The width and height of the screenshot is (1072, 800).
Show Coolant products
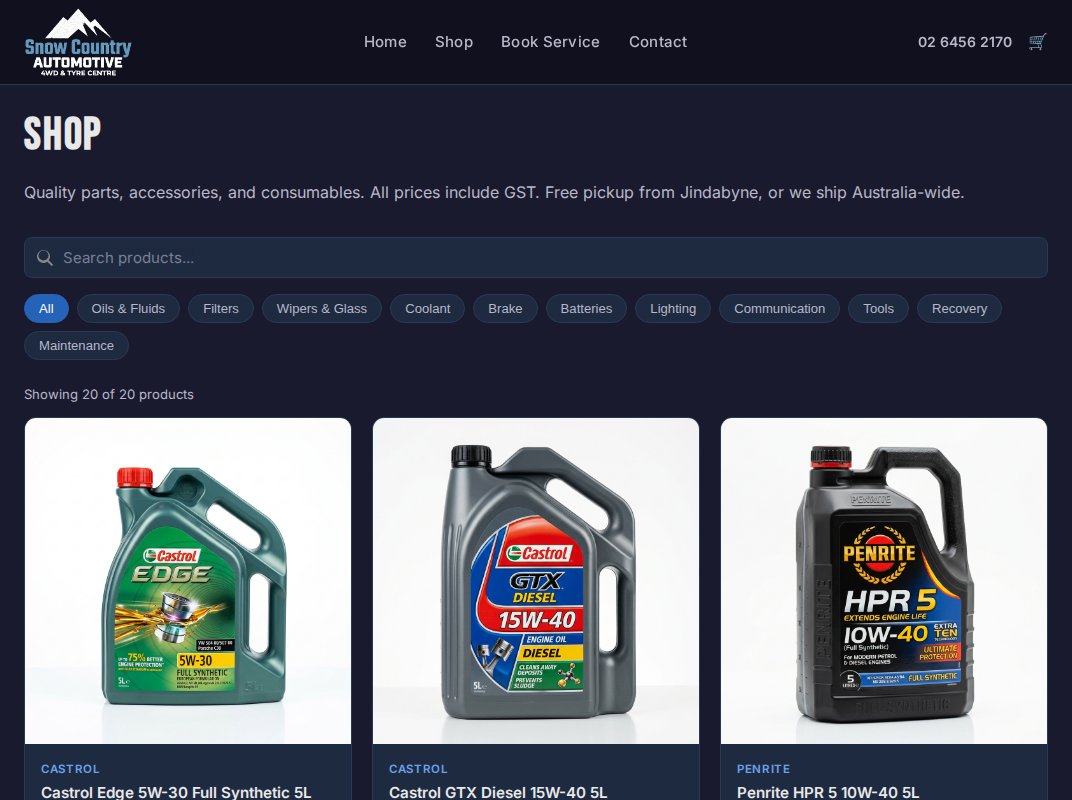(x=427, y=308)
